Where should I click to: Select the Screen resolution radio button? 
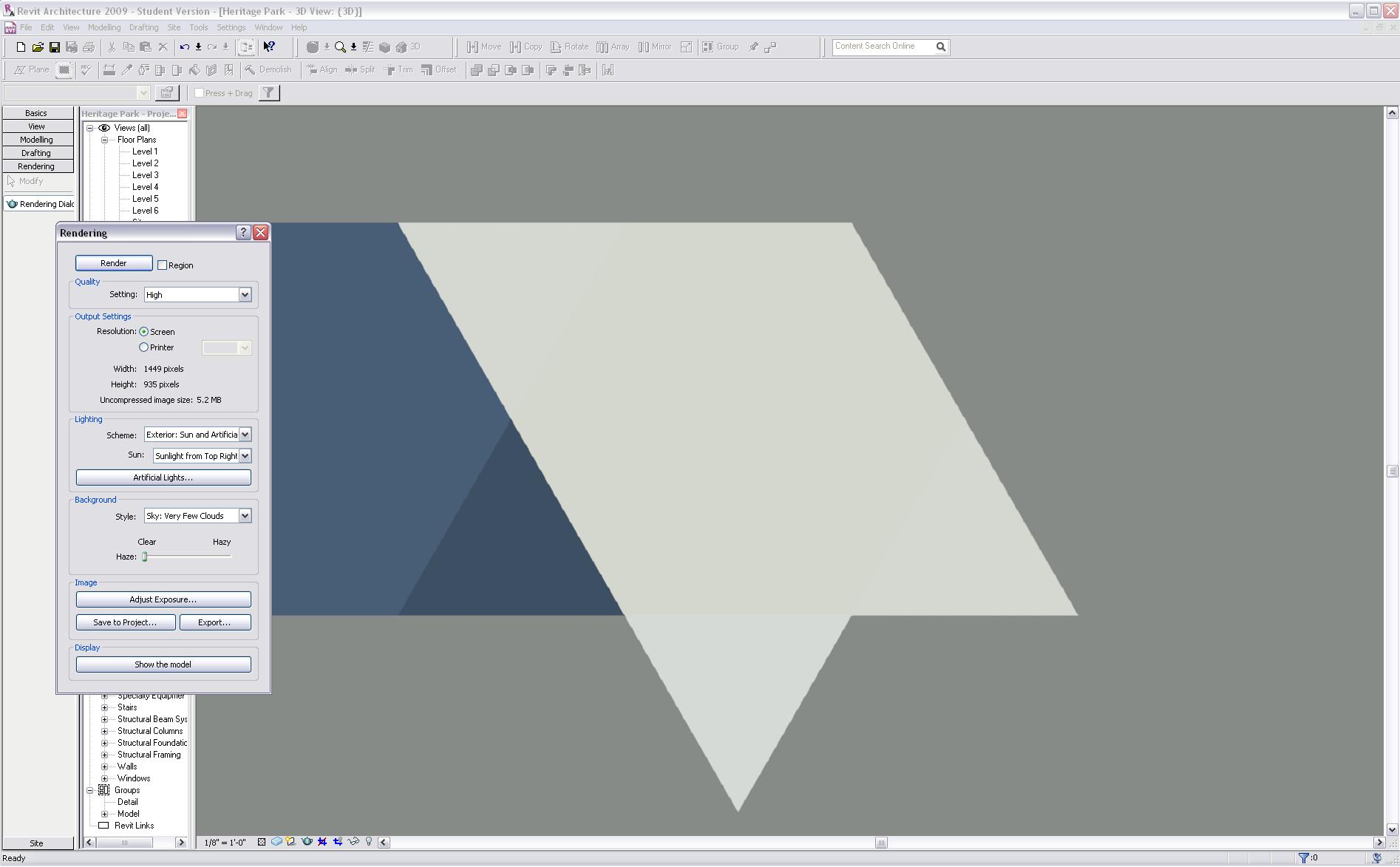(144, 332)
